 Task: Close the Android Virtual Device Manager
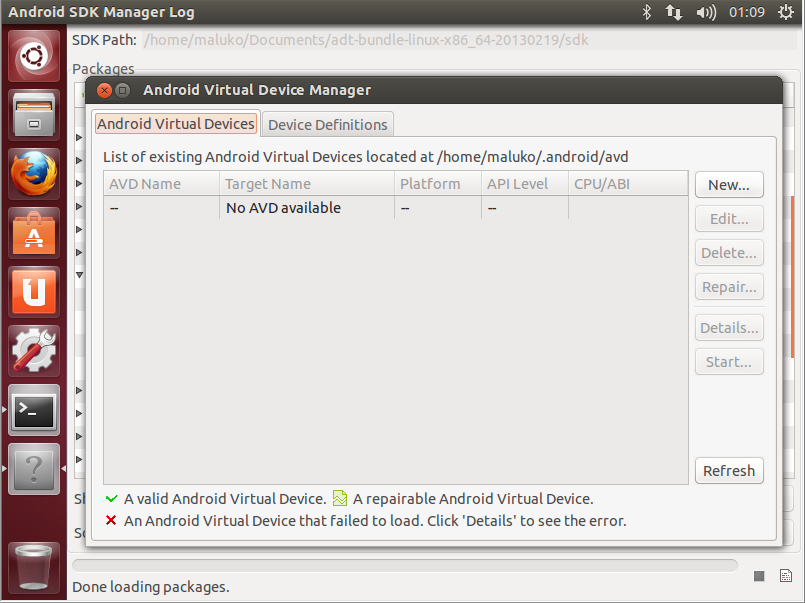point(104,90)
